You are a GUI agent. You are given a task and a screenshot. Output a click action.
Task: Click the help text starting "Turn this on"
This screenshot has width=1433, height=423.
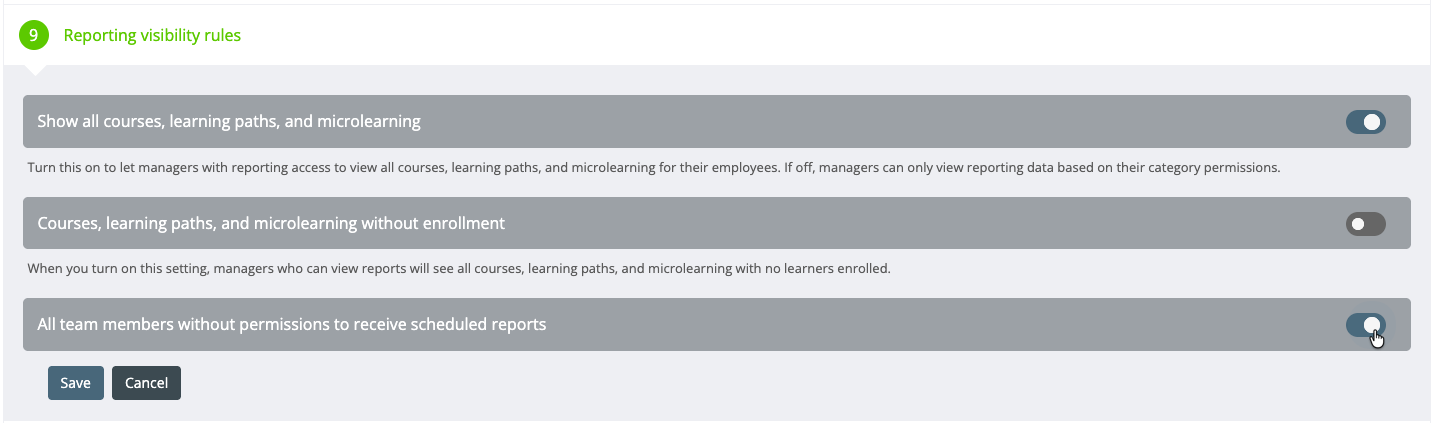point(653,168)
